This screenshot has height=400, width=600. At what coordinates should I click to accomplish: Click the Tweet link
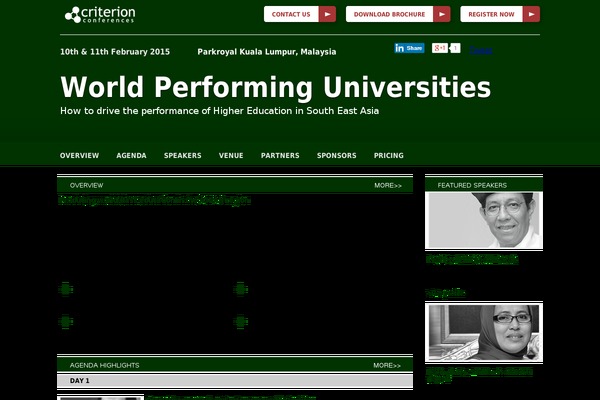tap(481, 50)
